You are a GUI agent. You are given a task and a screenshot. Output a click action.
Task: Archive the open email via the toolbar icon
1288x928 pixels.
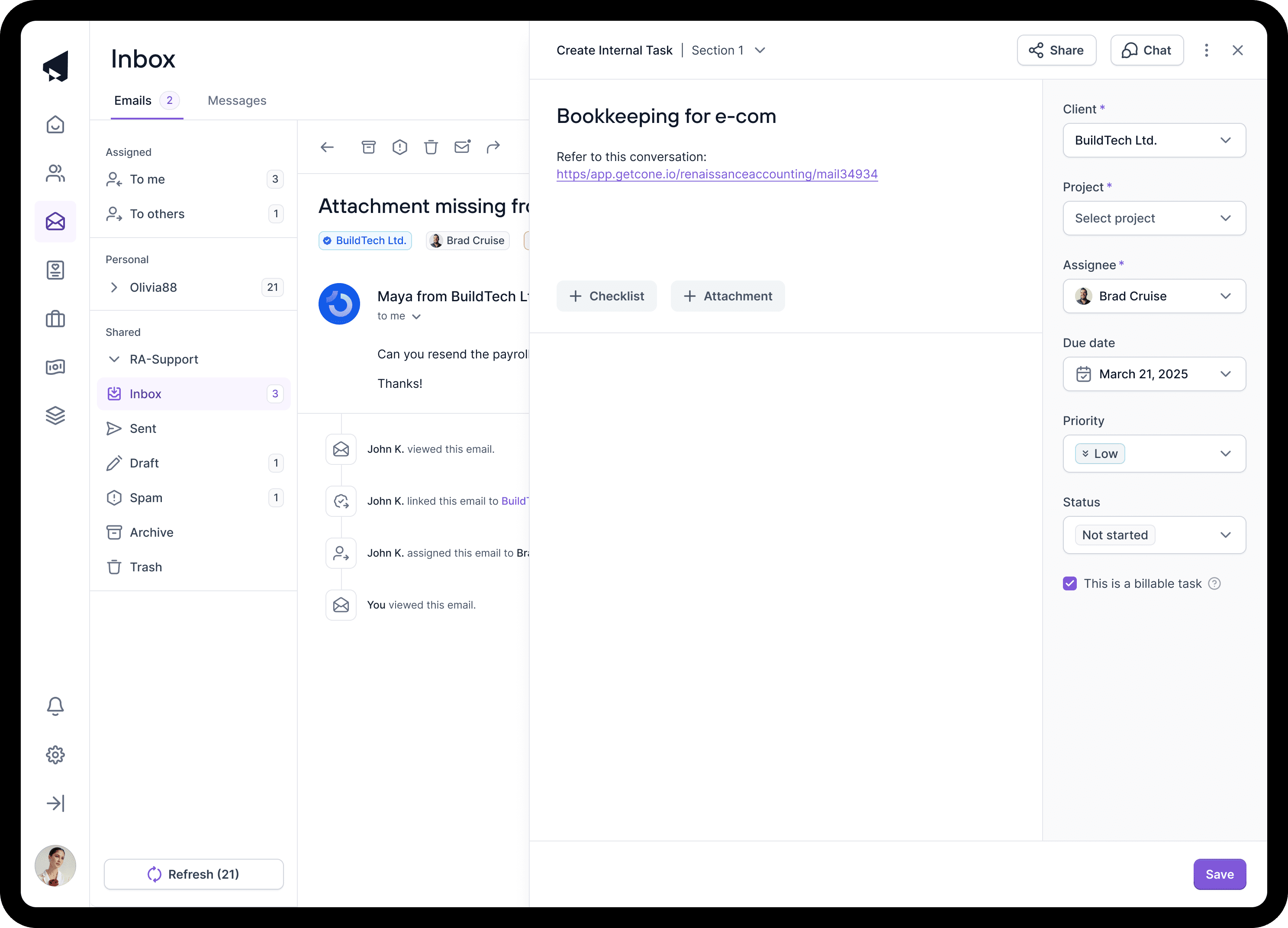coord(369,147)
